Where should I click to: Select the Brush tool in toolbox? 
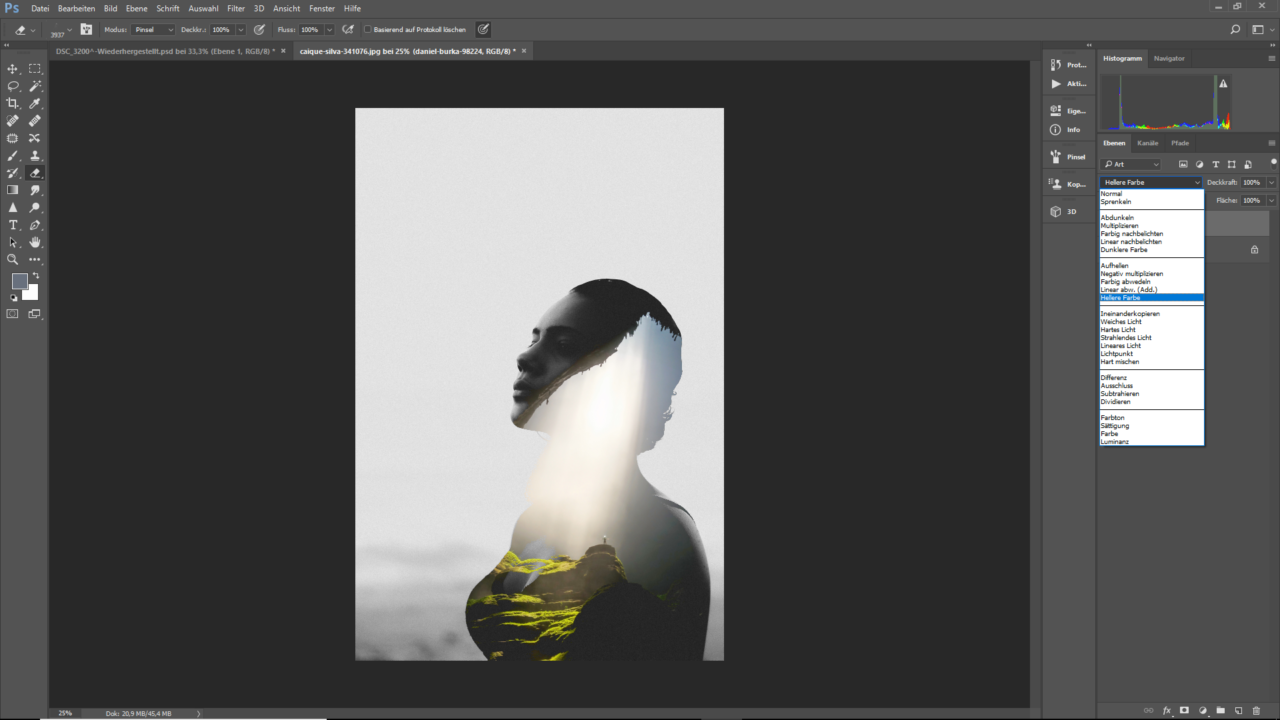13,155
